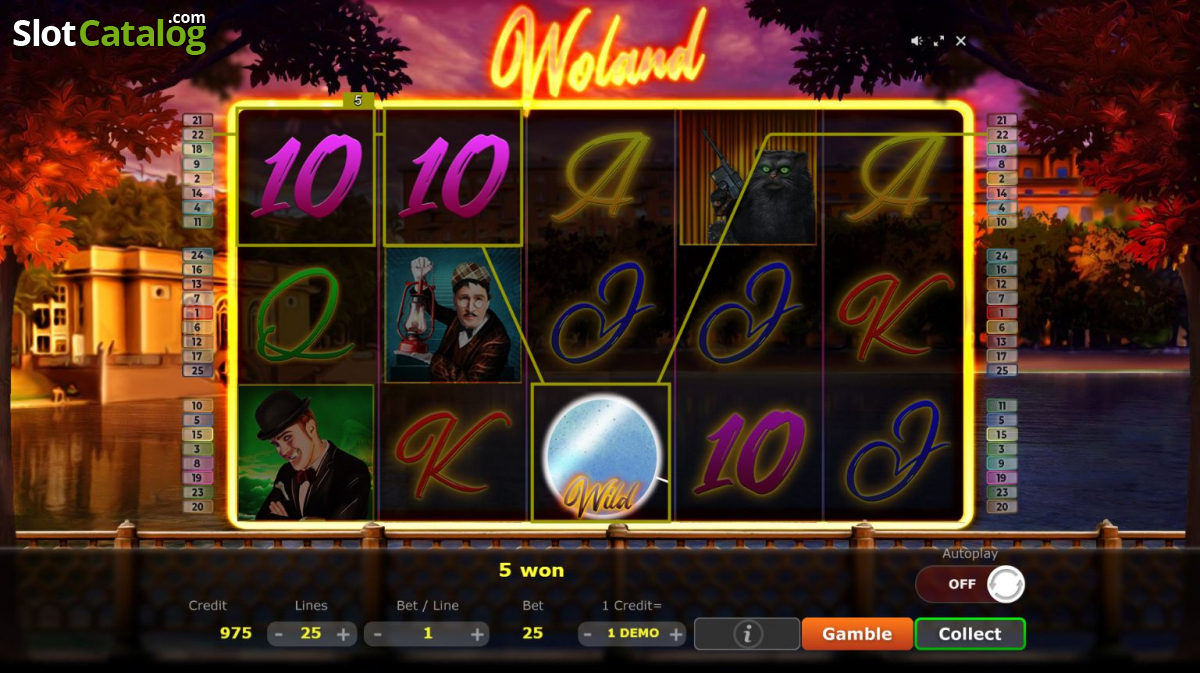Raise the credit denomination with plus
This screenshot has width=1200, height=673.
point(676,634)
